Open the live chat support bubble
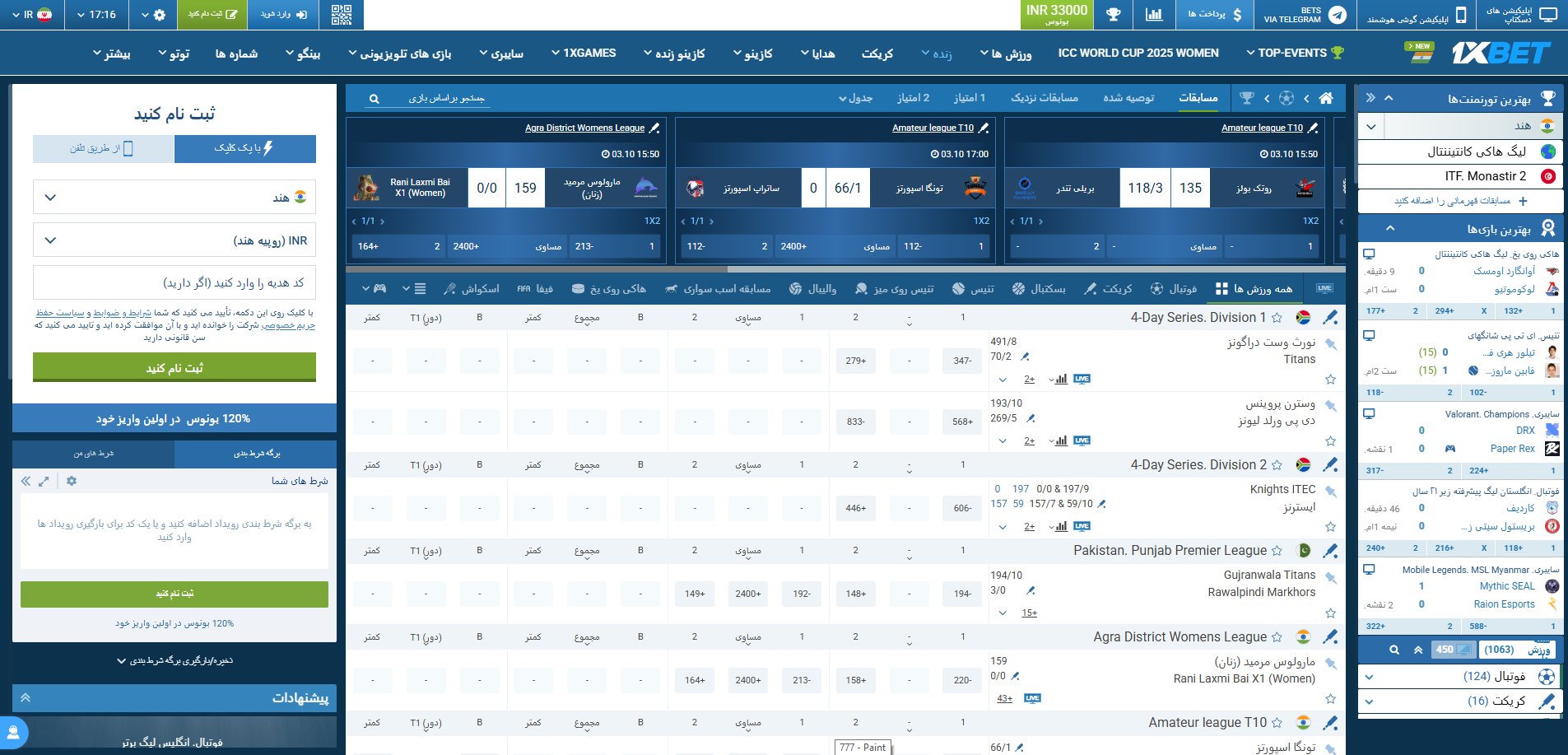The width and height of the screenshot is (1568, 755). [13, 732]
